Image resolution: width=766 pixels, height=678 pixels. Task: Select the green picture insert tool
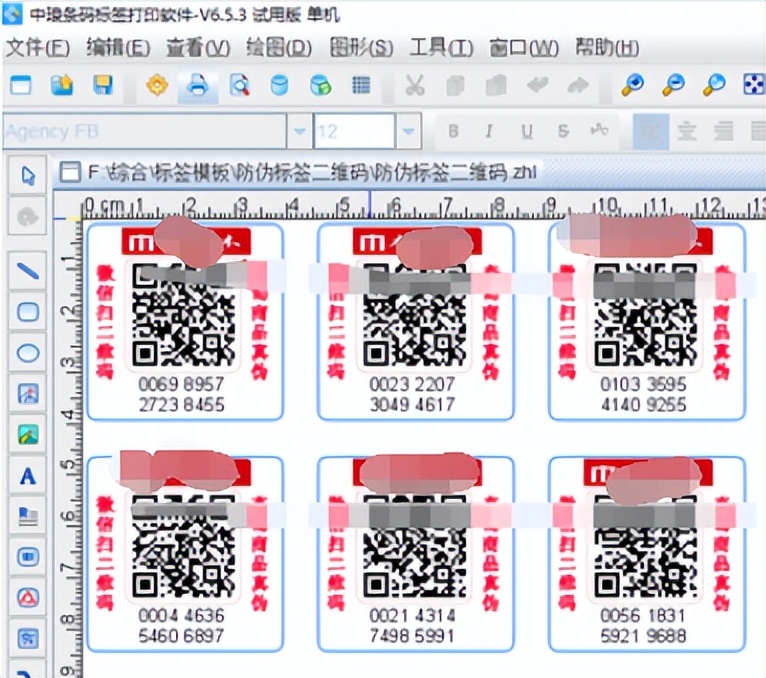(28, 434)
